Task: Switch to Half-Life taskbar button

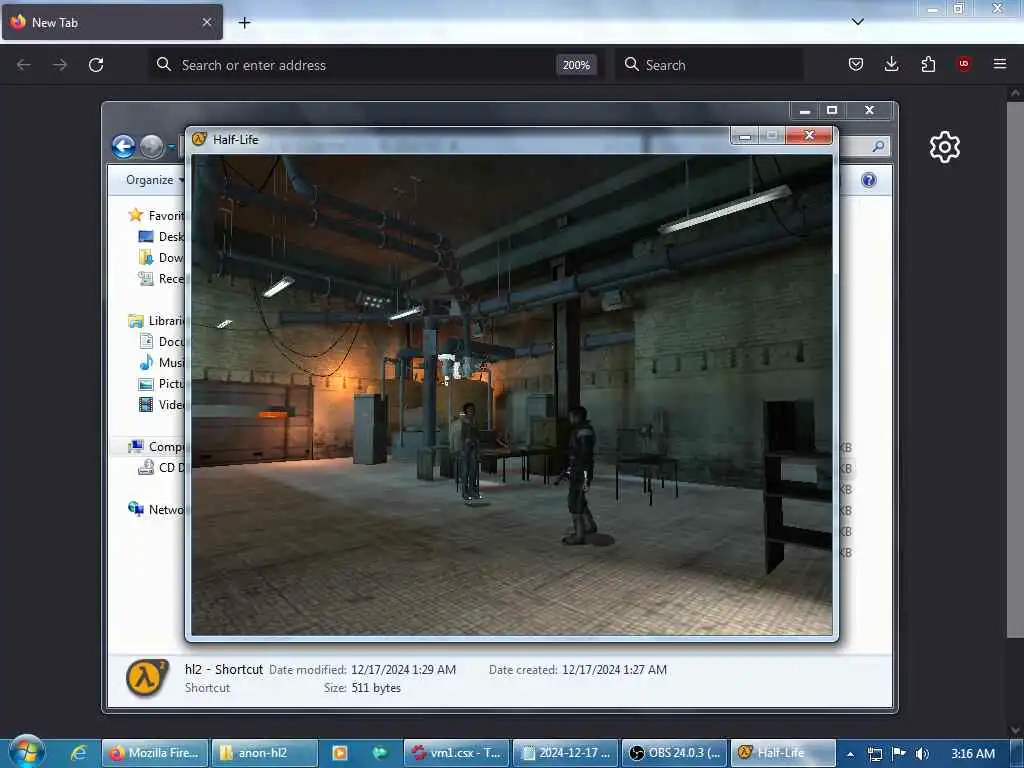Action: coord(783,753)
